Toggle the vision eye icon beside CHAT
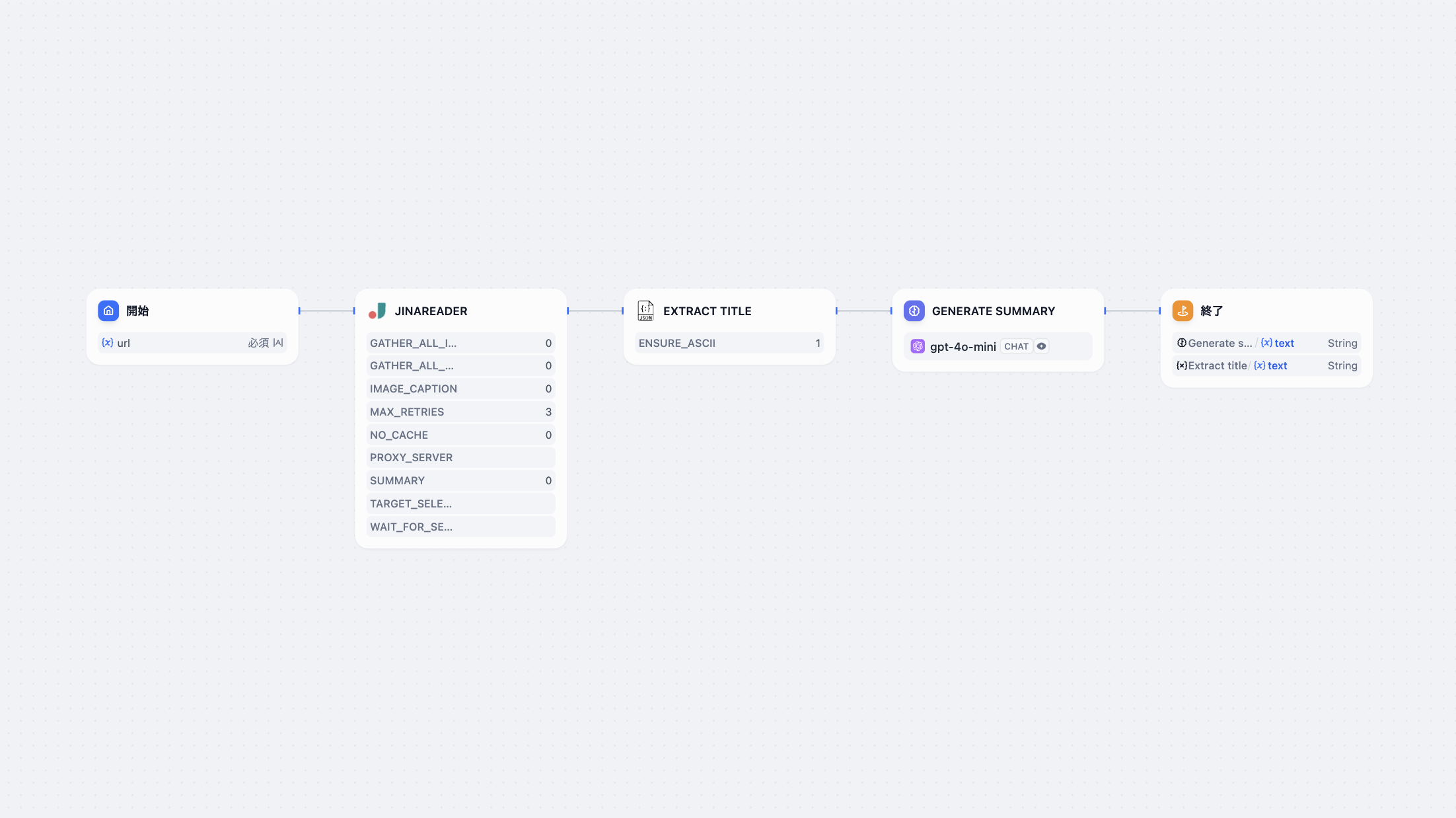 coord(1041,346)
